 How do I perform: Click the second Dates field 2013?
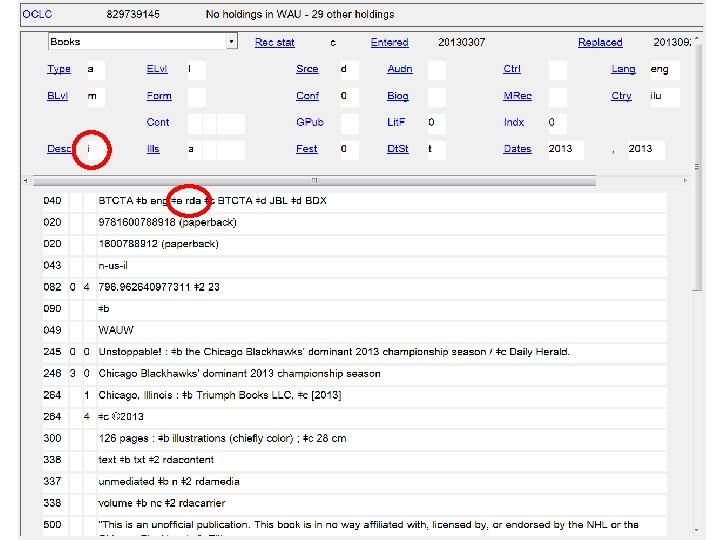(646, 150)
